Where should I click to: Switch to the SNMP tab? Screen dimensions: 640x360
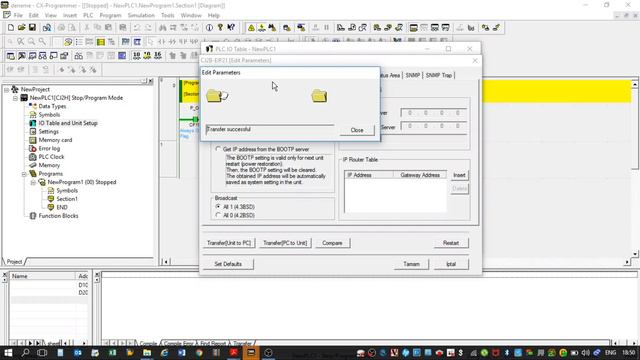click(x=413, y=76)
